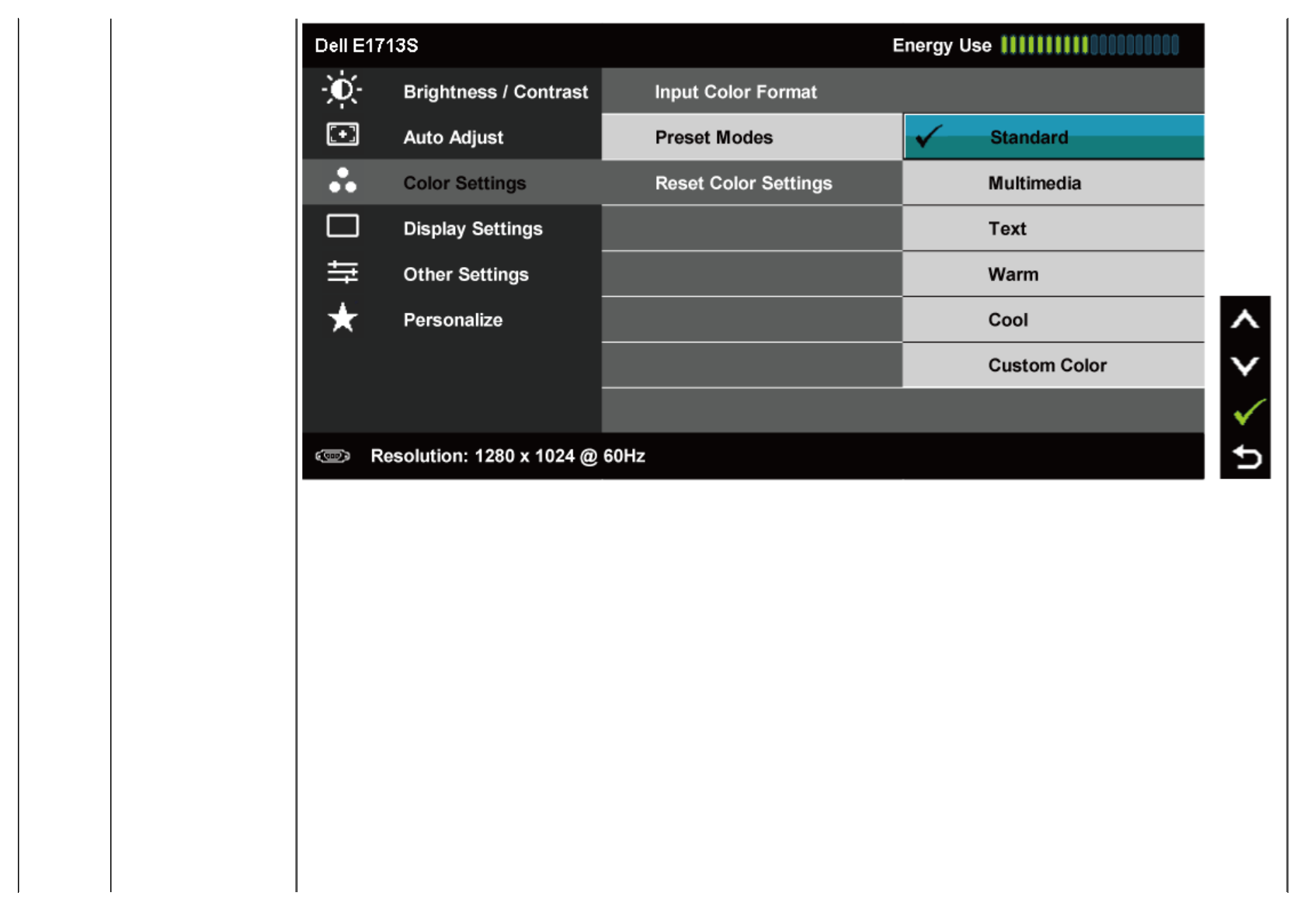The image size is (1307, 924).
Task: Choose the Cool preset mode
Action: (1054, 320)
